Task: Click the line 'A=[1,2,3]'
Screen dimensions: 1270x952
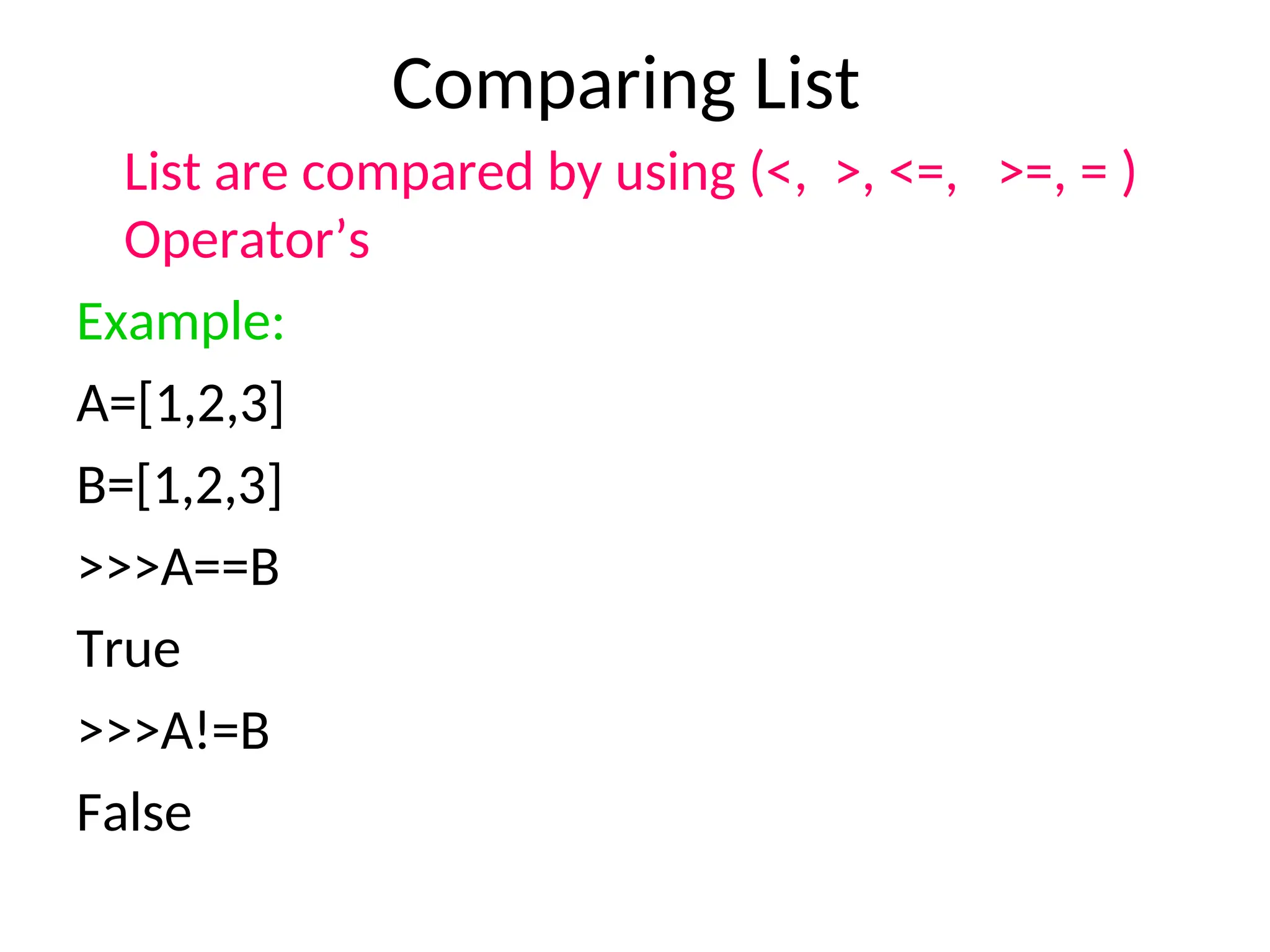Action: [x=180, y=404]
